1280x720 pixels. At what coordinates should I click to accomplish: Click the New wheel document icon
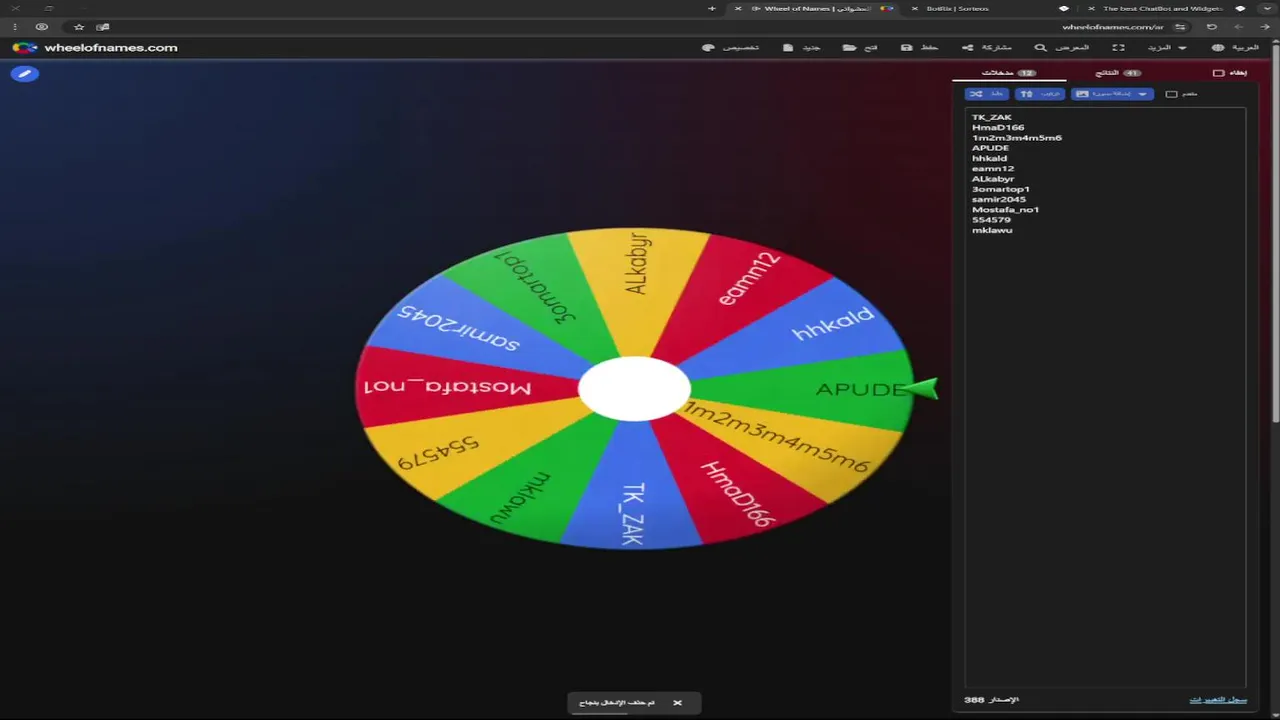click(788, 47)
